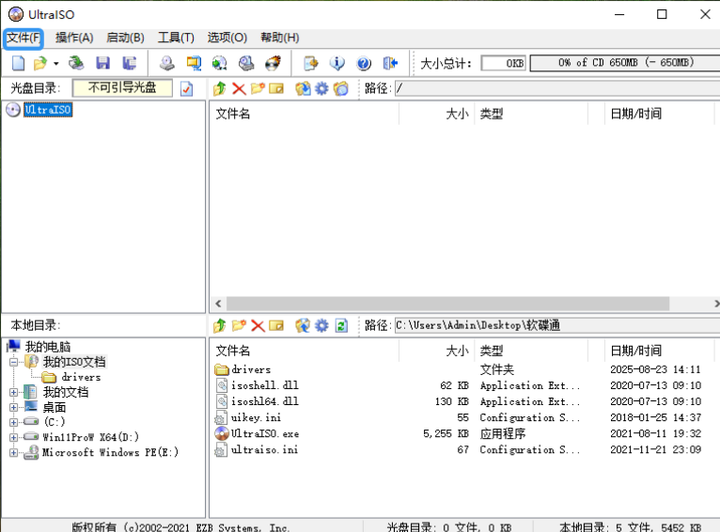Click Refresh icon in local pane toolbar
This screenshot has height=532, width=720.
pos(341,325)
